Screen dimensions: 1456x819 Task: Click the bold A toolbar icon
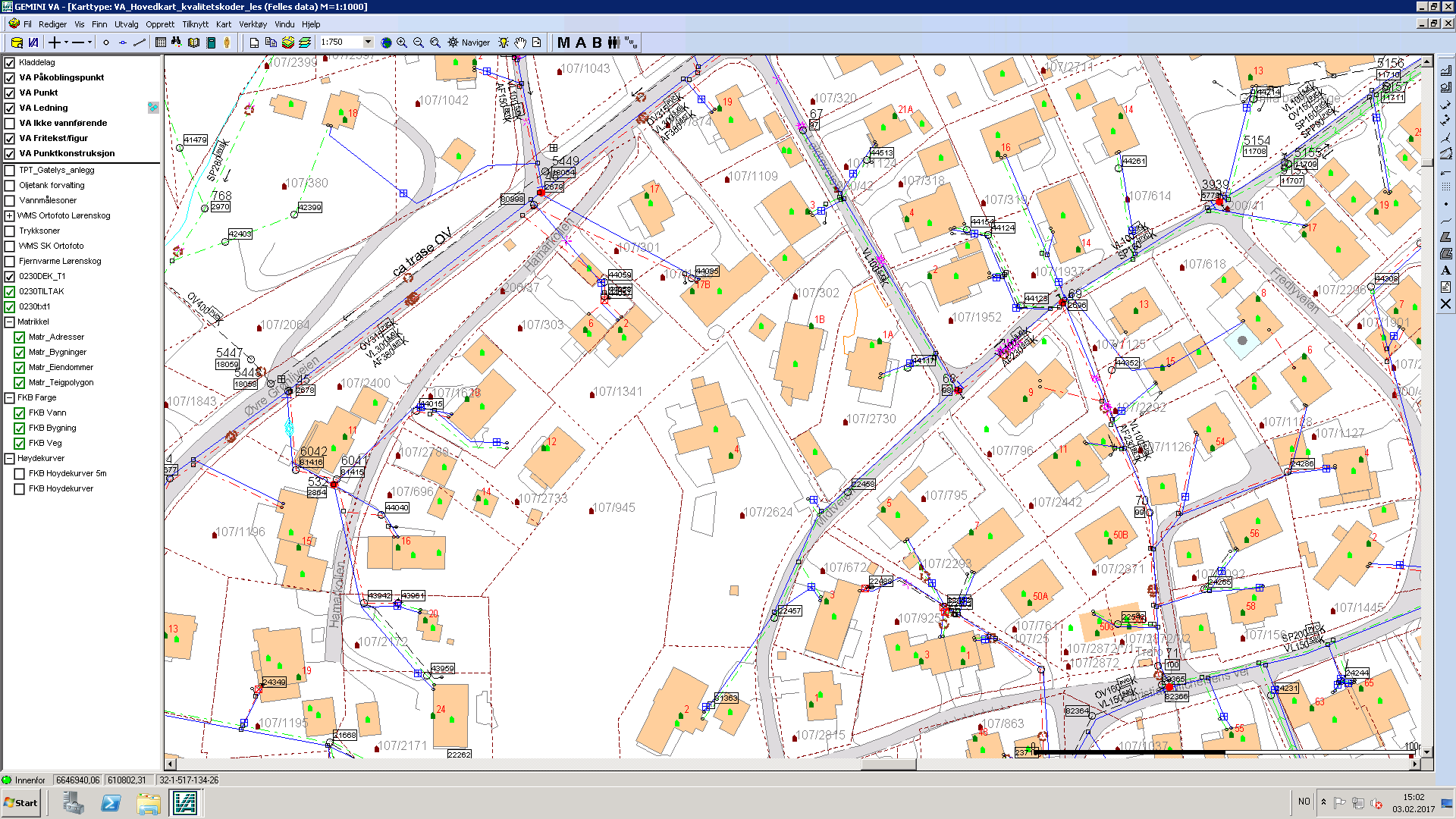point(581,42)
